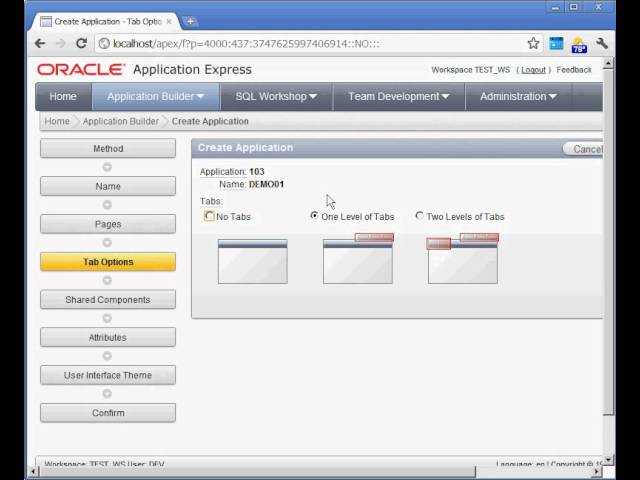
Task: Expand the Team Development dropdown arrow
Action: (445, 97)
